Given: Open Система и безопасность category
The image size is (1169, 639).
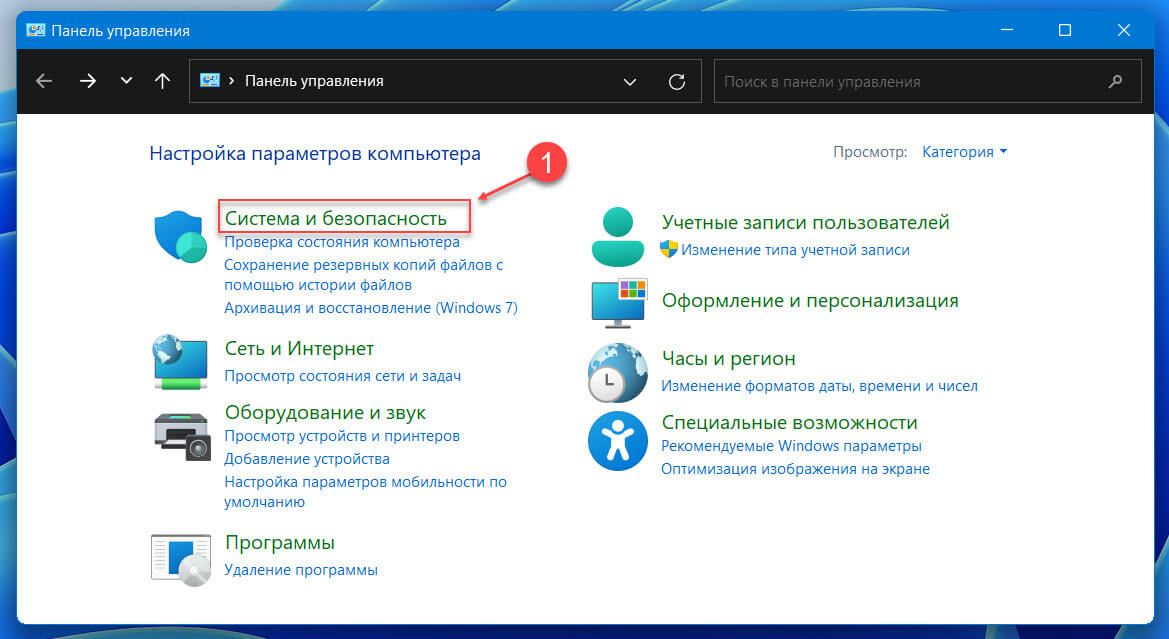Looking at the screenshot, I should coord(335,218).
